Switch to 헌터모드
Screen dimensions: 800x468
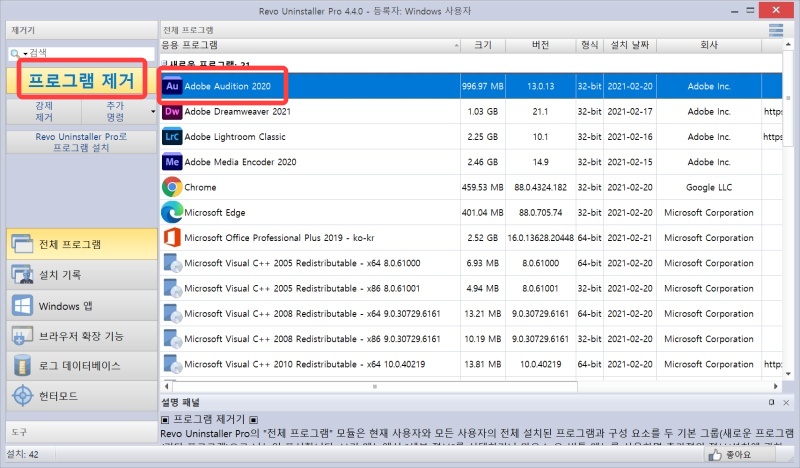(82, 396)
